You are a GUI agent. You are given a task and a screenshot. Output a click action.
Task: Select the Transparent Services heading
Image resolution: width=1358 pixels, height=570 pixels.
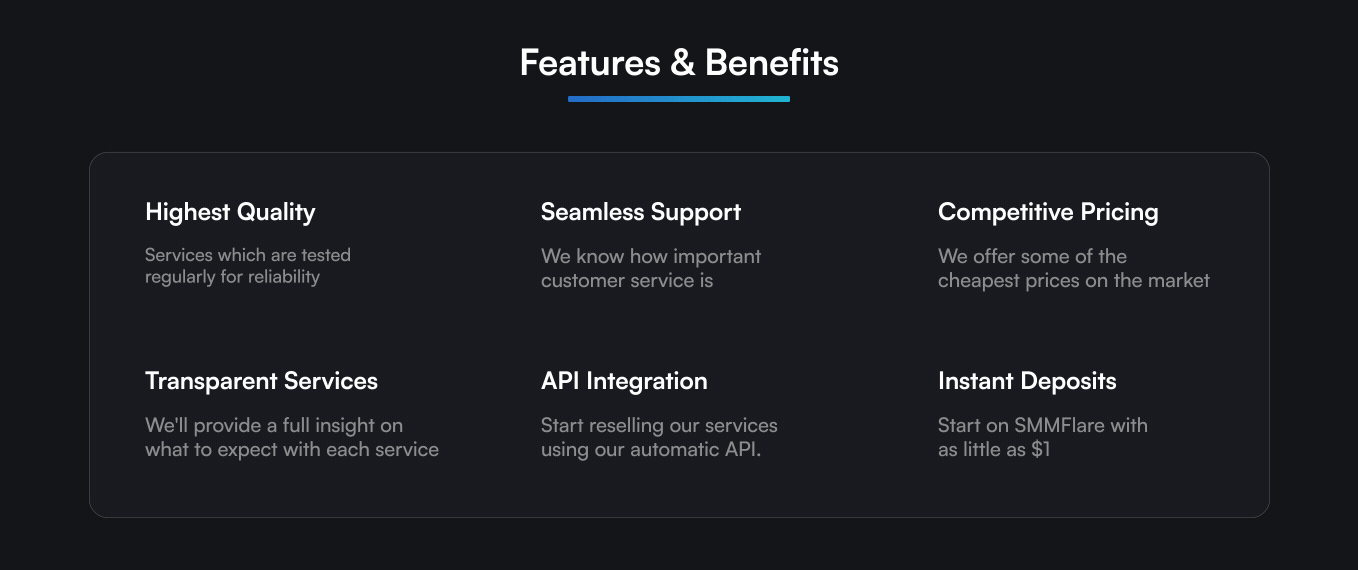coord(261,381)
